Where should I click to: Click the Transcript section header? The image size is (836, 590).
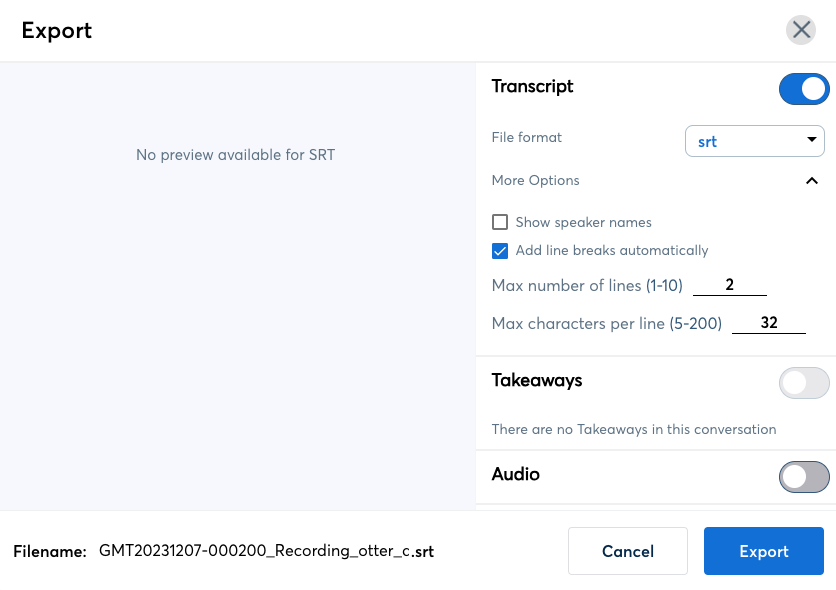(x=532, y=87)
